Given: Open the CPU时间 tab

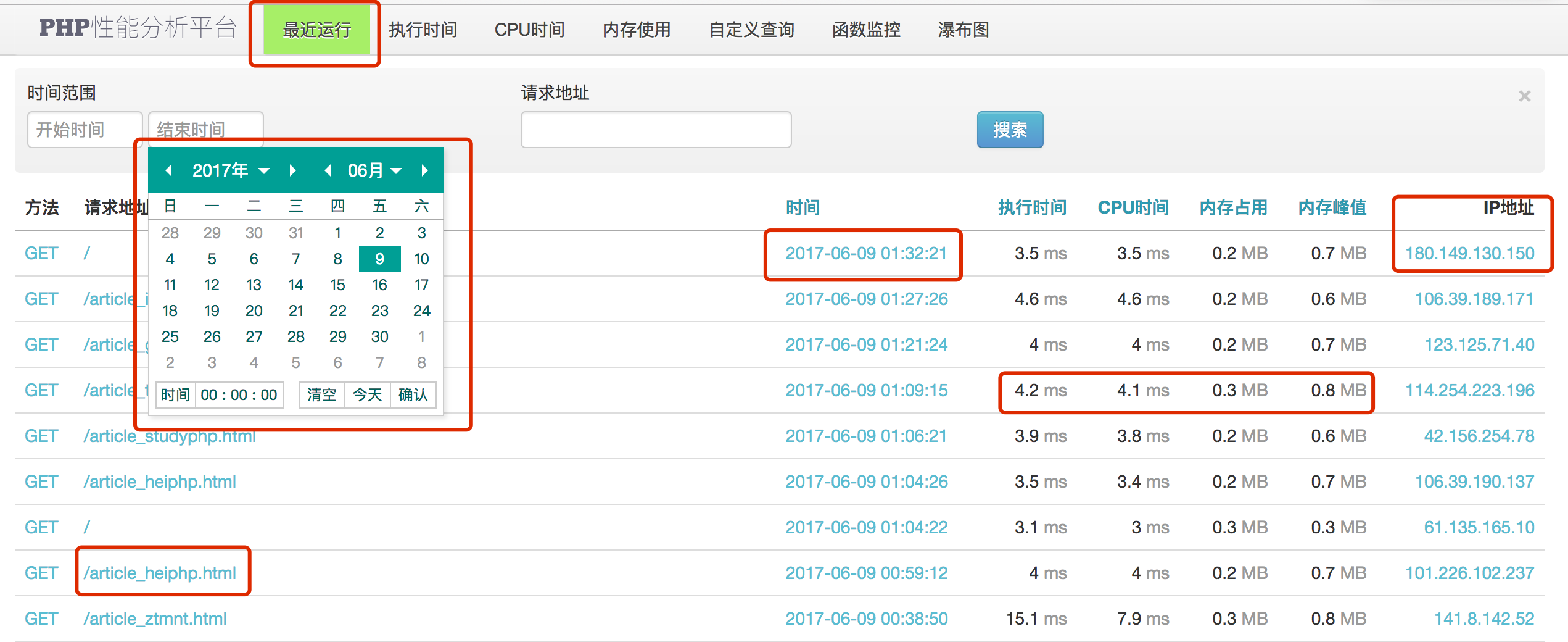Looking at the screenshot, I should (529, 30).
